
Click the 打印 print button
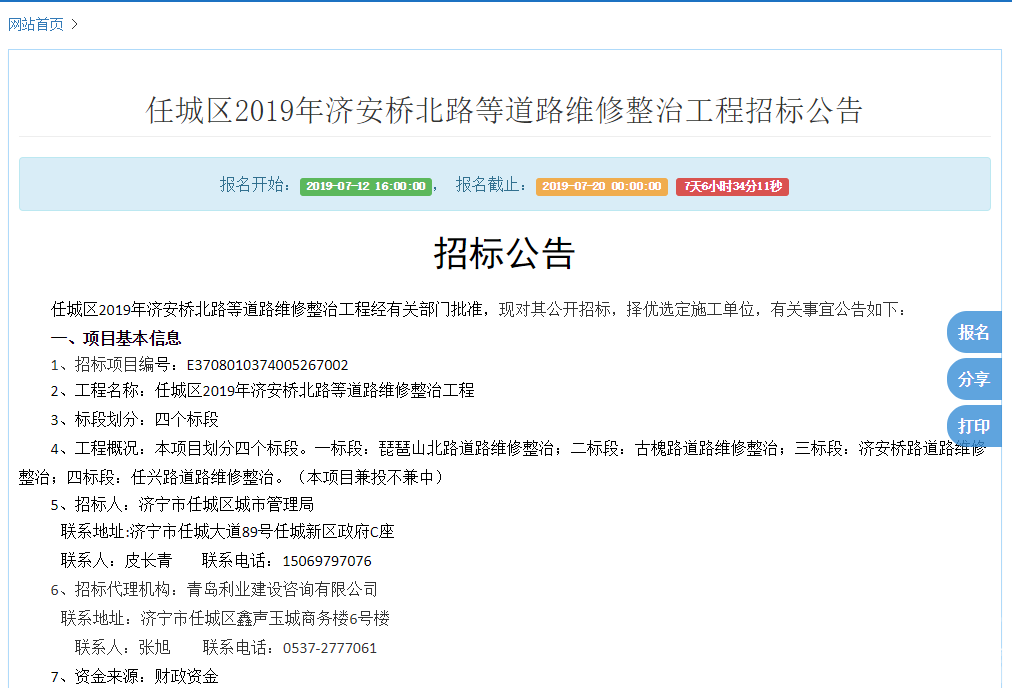click(974, 426)
